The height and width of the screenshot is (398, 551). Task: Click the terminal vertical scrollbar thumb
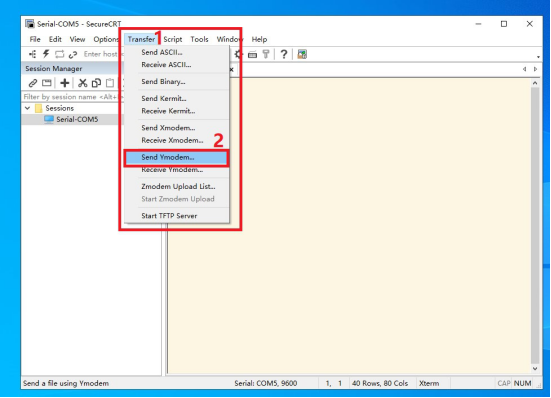[x=535, y=226]
